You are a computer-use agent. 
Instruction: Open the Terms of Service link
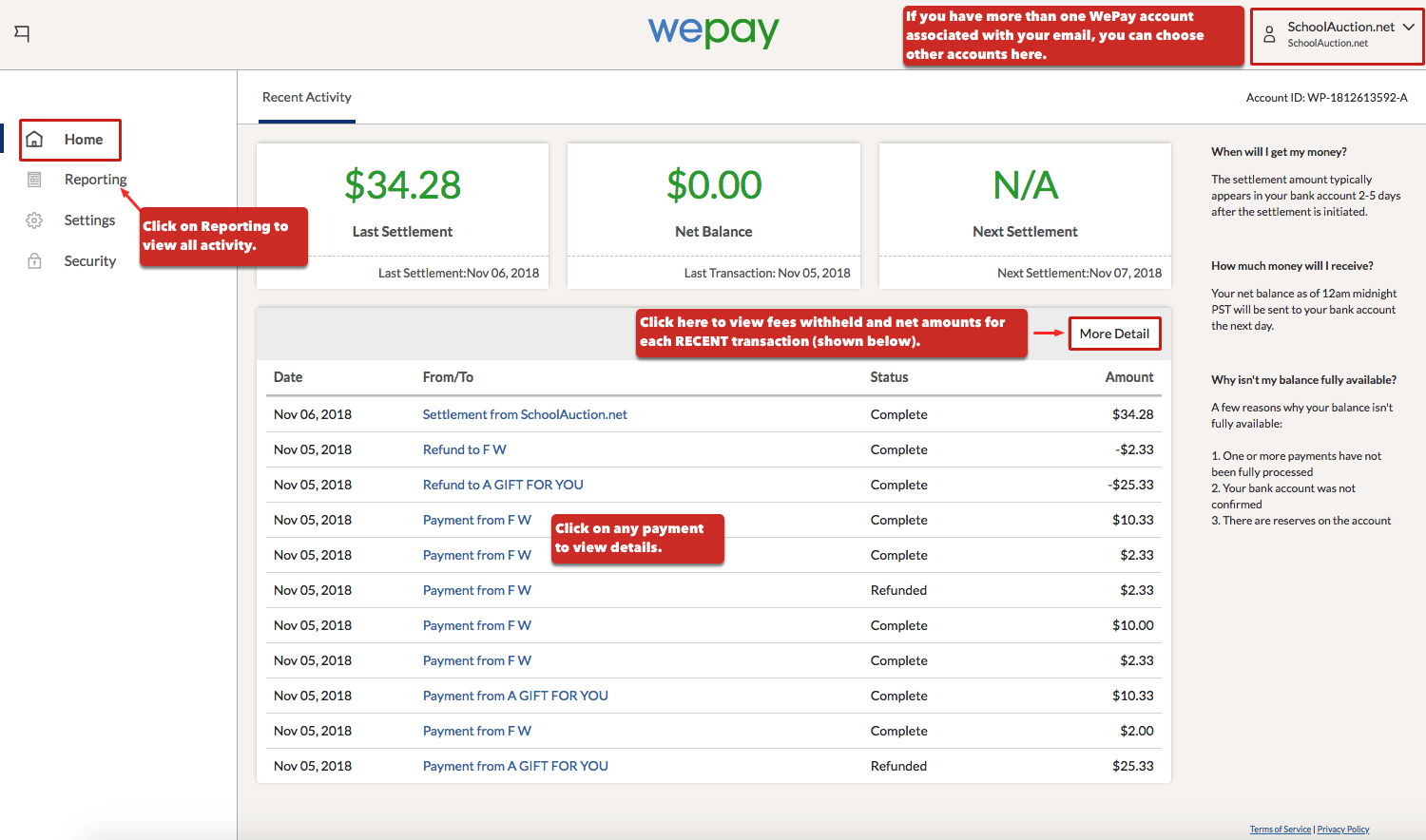point(1280,829)
